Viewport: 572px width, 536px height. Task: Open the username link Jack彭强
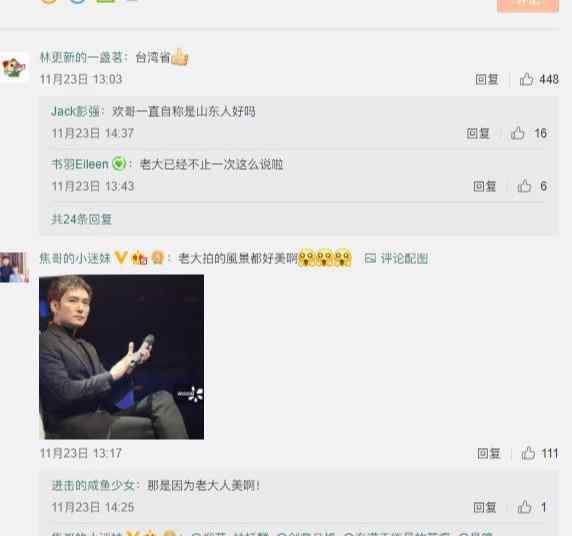[76, 111]
